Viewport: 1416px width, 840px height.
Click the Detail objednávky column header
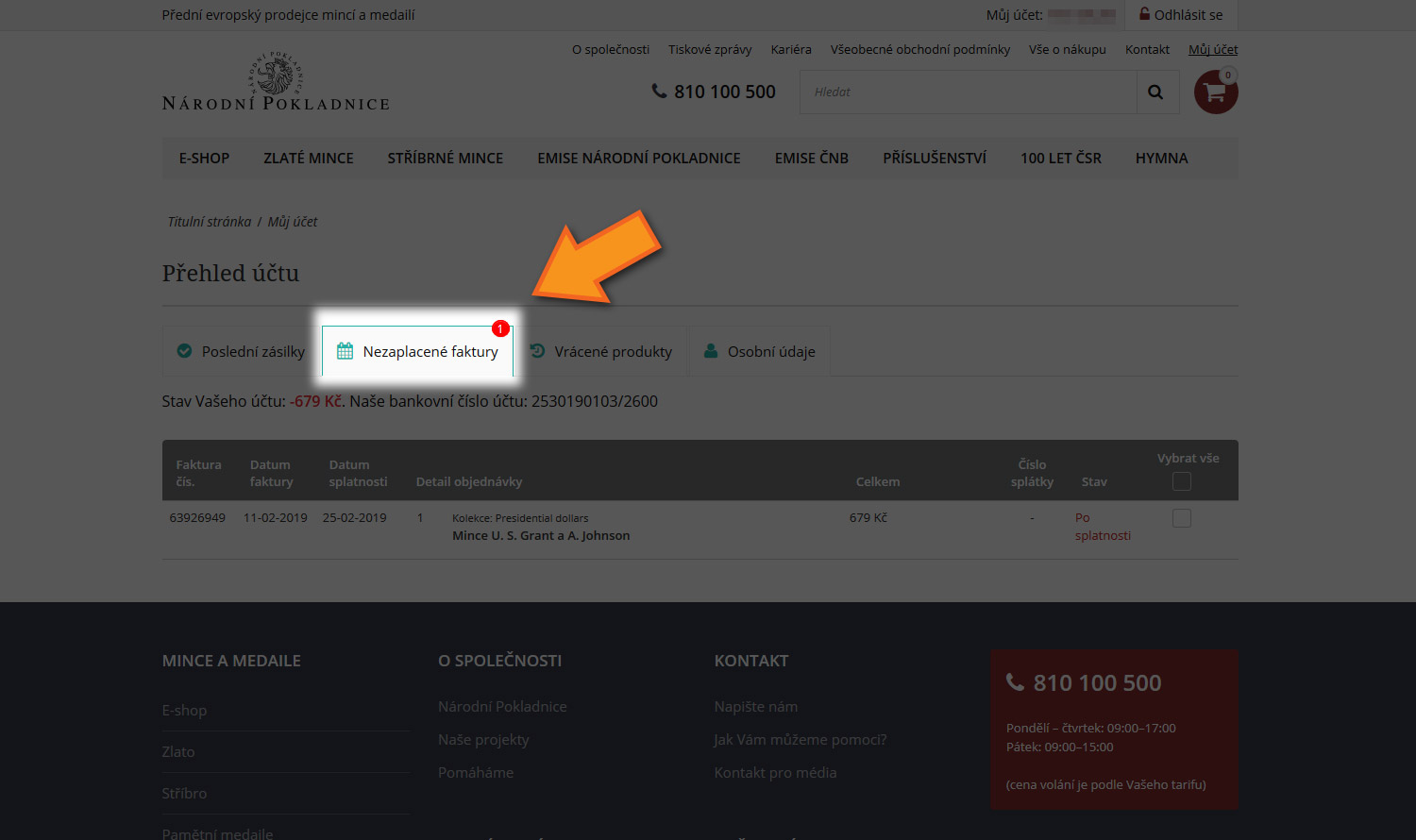click(469, 482)
